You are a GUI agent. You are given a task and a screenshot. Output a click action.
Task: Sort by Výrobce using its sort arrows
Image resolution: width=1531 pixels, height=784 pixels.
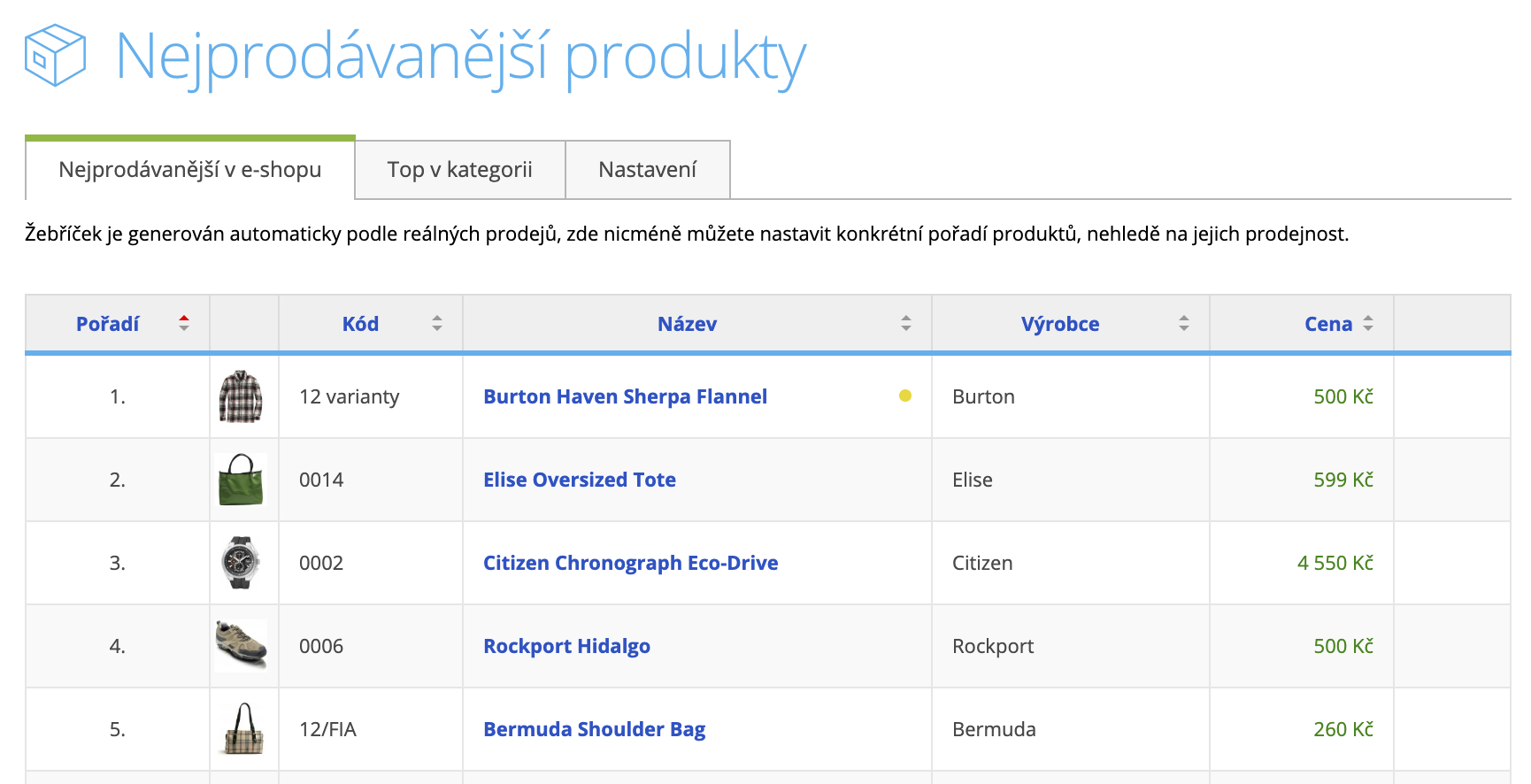(1184, 323)
